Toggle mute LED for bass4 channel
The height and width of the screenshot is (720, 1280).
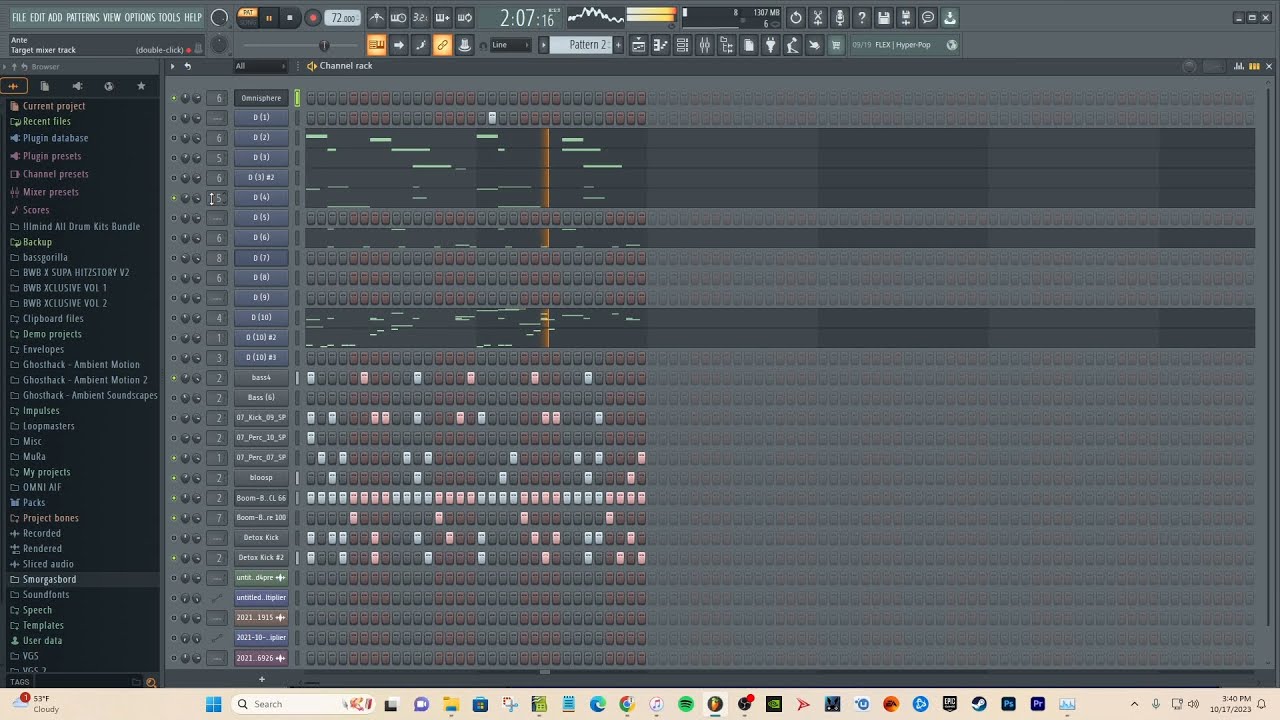pyautogui.click(x=174, y=378)
